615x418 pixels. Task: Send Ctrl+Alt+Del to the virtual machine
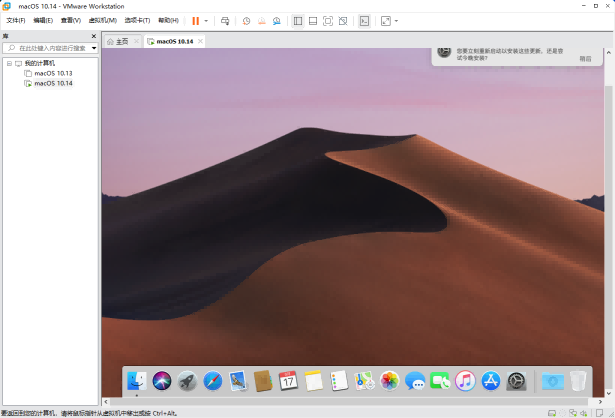(x=225, y=21)
